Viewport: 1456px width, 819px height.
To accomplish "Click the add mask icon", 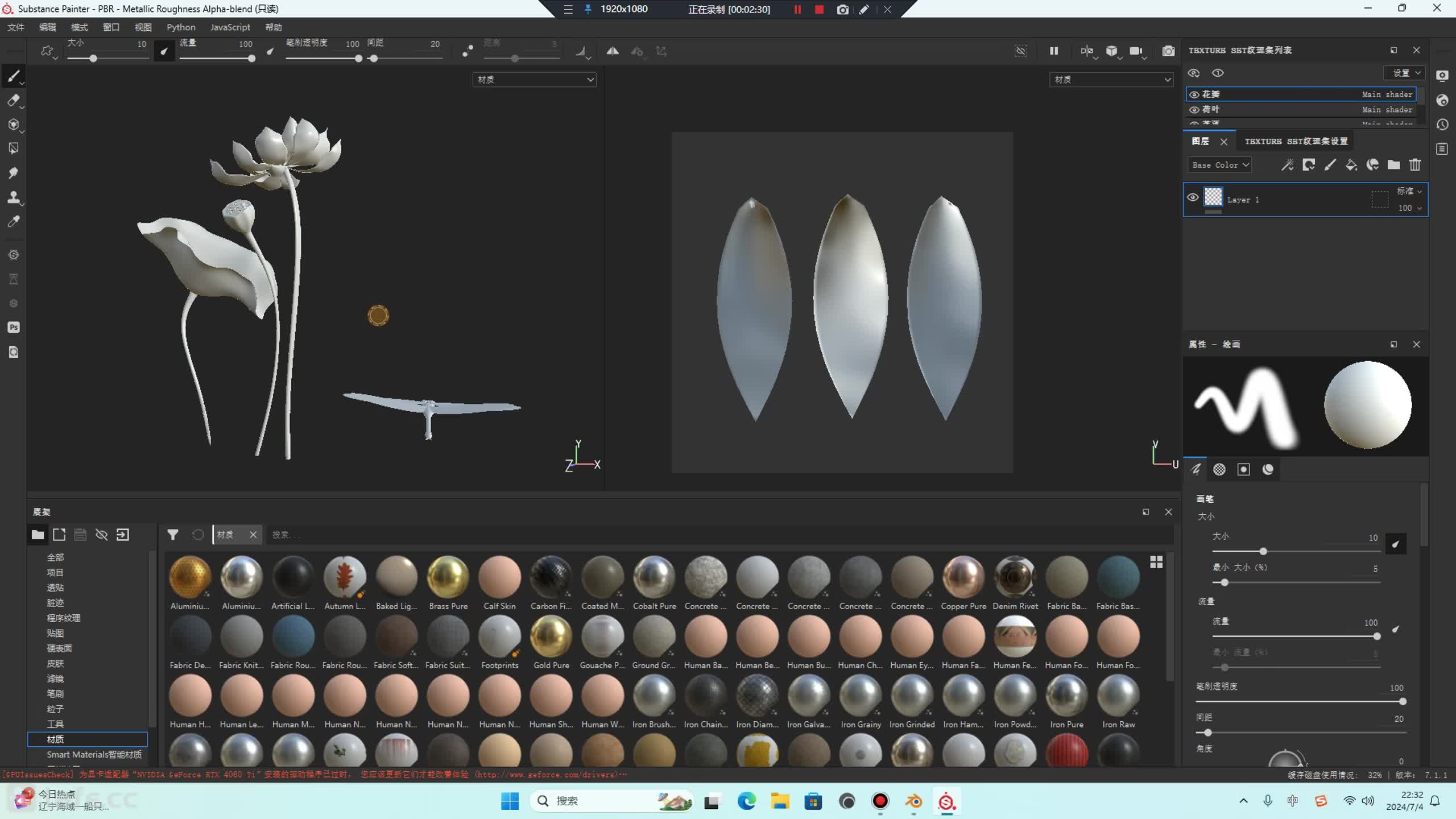I will [1309, 165].
